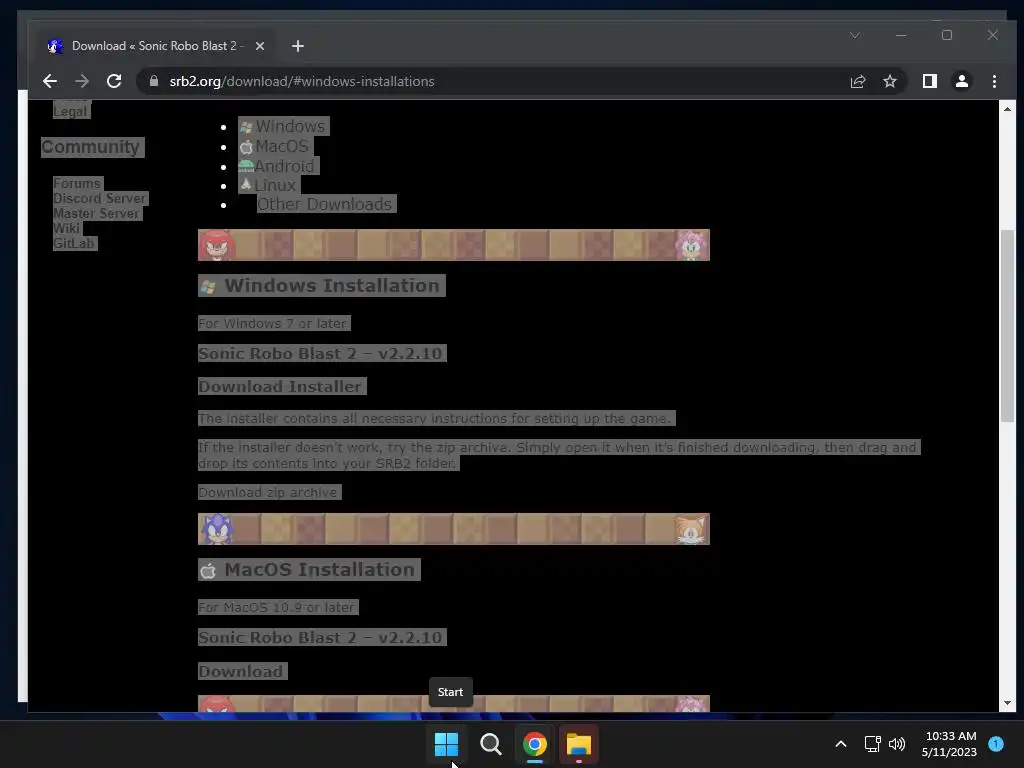Click the Windows logo beside Windows link
The width and height of the screenshot is (1024, 768).
point(246,127)
